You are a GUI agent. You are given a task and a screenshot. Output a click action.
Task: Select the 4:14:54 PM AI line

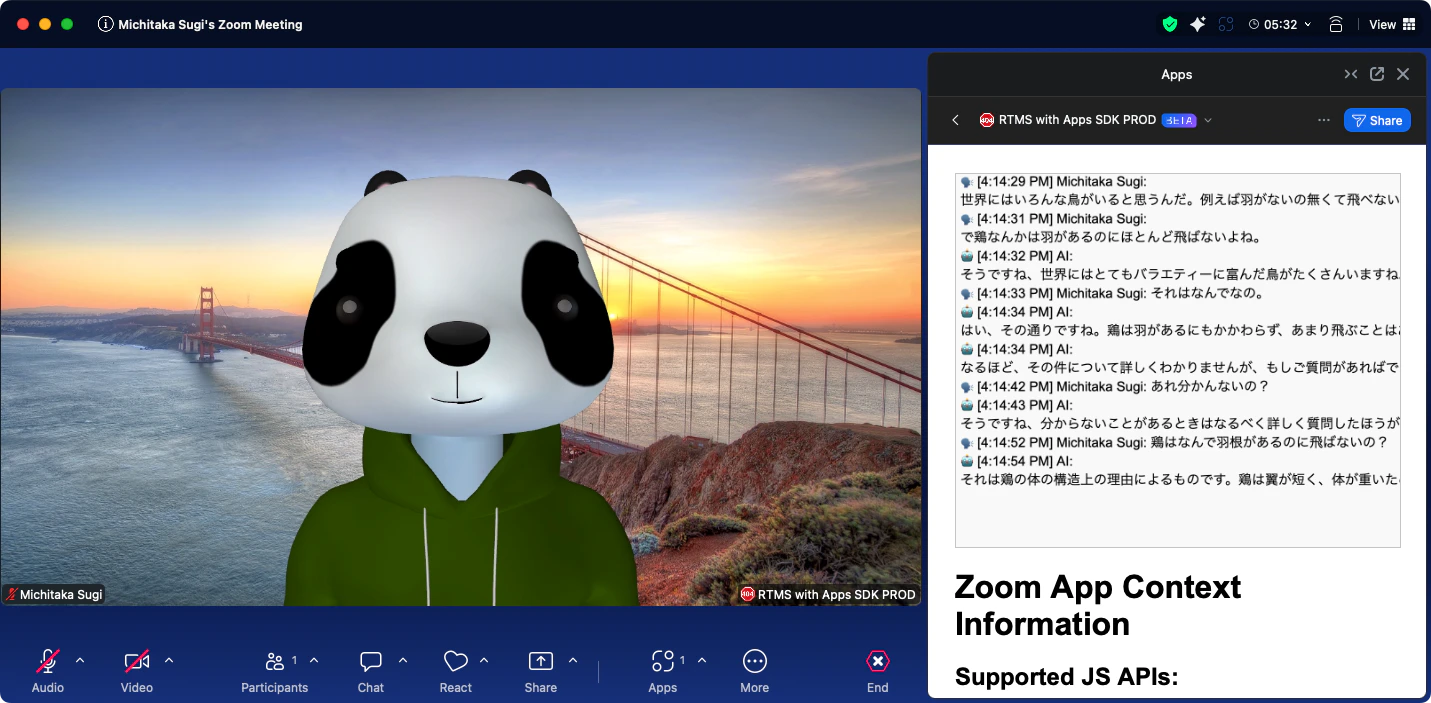click(1016, 461)
